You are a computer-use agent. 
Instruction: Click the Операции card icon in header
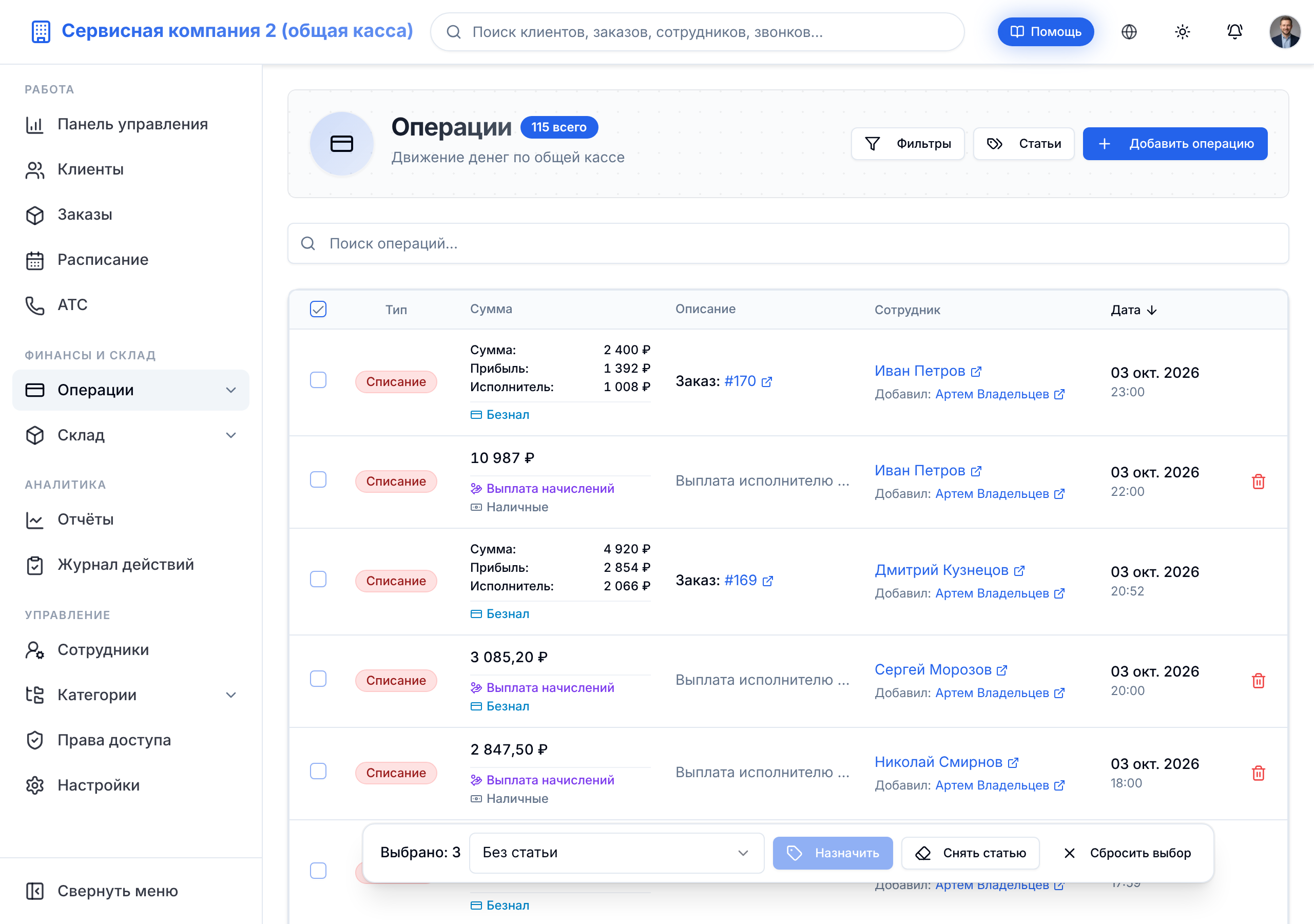tap(342, 144)
